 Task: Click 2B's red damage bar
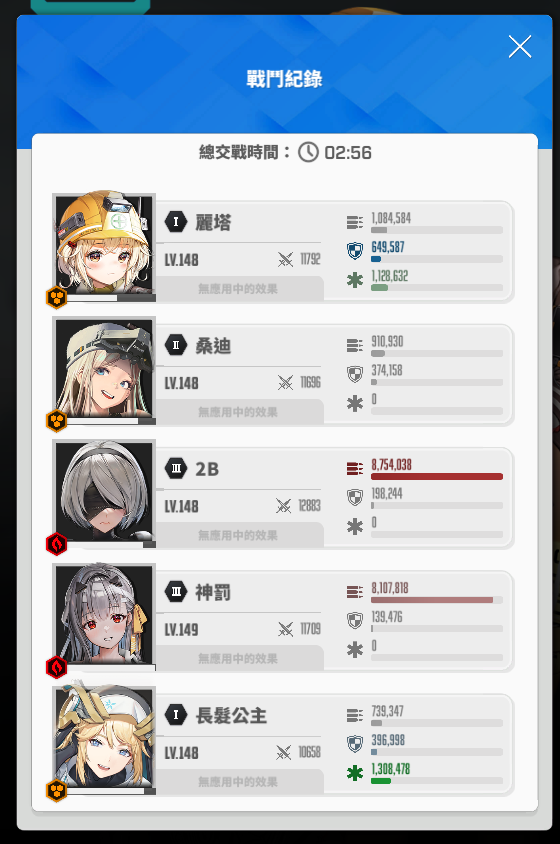(437, 476)
